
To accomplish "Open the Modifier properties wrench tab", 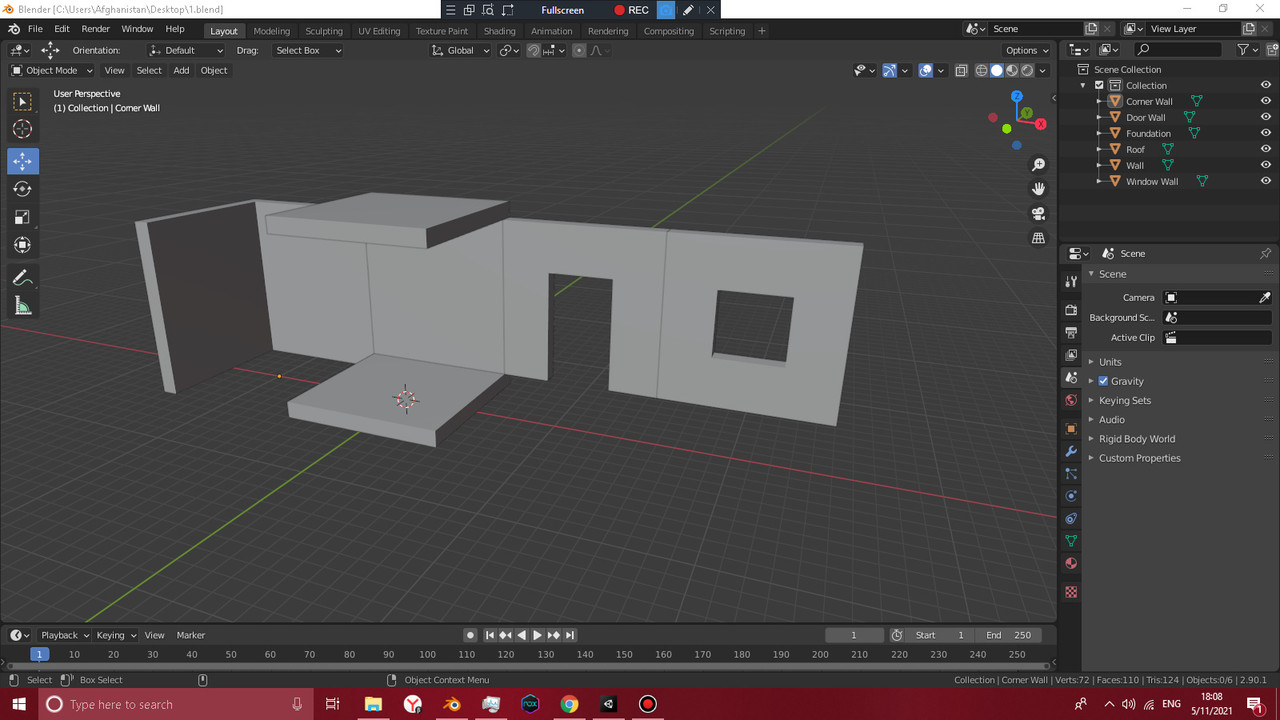I will coord(1070,452).
